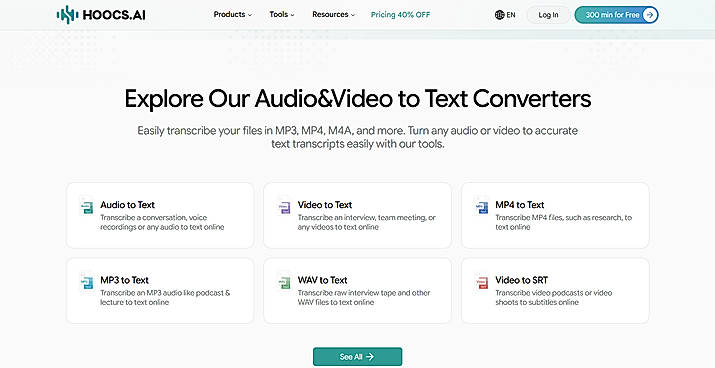Click the WAV to Text file icon
The height and width of the screenshot is (368, 715).
click(x=285, y=283)
